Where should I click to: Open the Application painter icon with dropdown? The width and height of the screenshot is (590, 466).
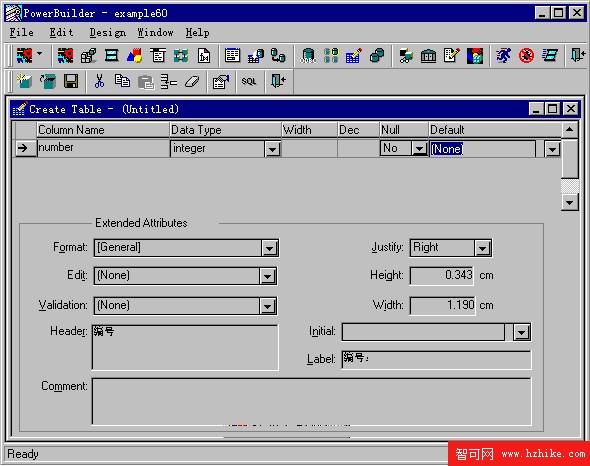(25, 56)
